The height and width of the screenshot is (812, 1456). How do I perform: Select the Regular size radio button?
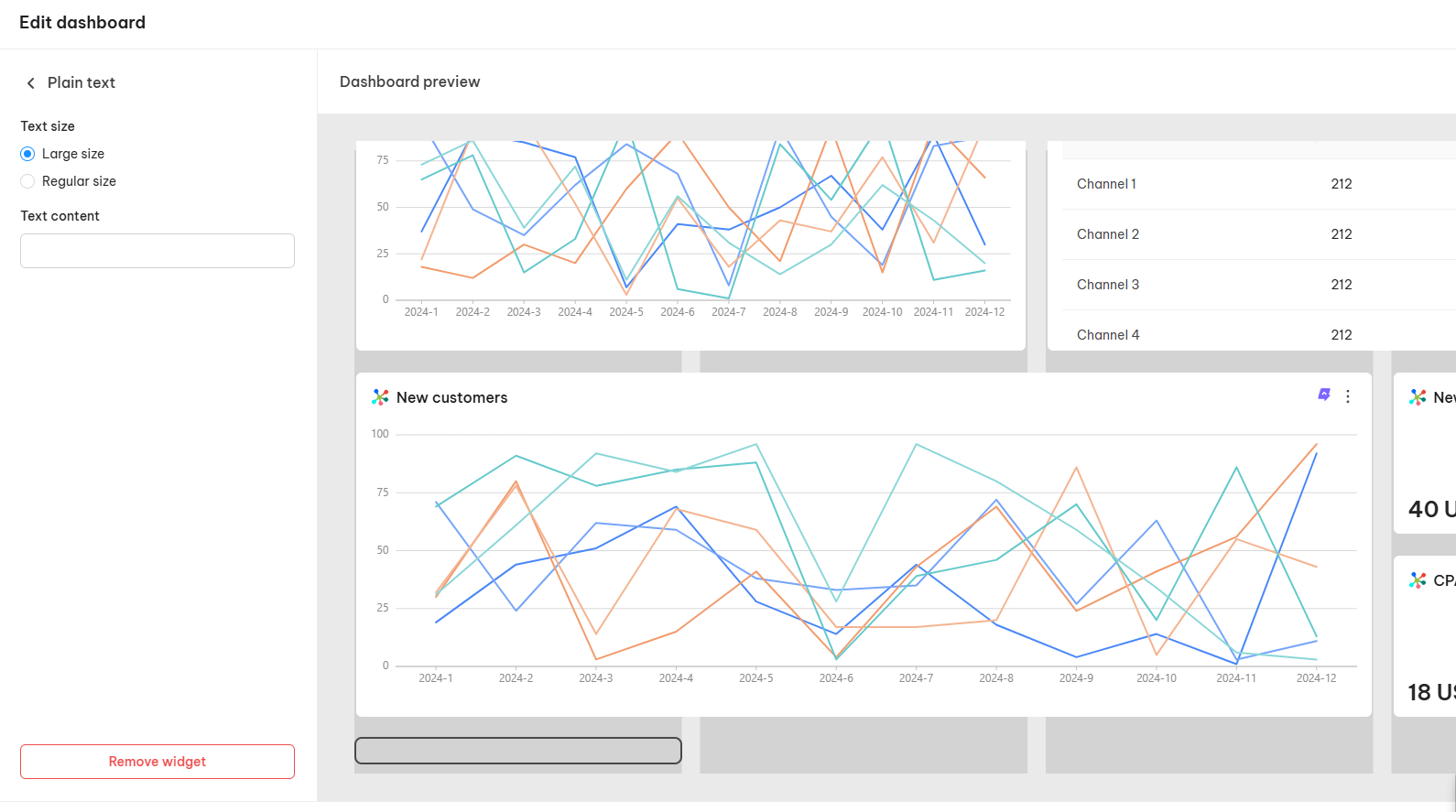27,181
